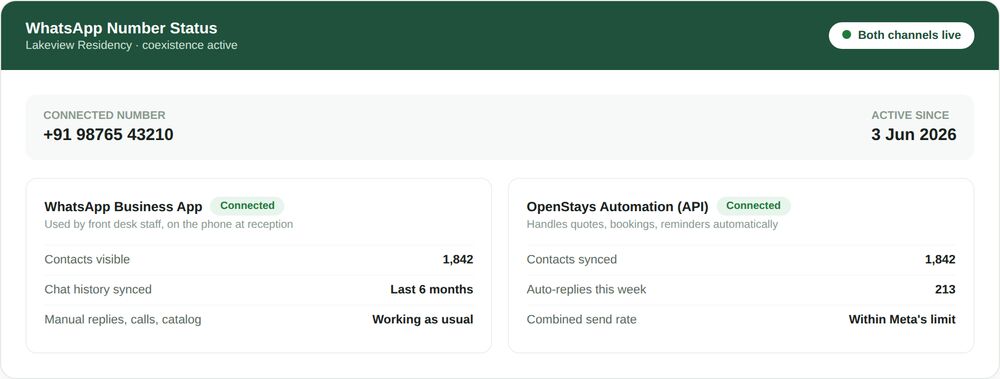Click the OpenStays Automation (API) title
The width and height of the screenshot is (1000, 379).
click(x=617, y=207)
